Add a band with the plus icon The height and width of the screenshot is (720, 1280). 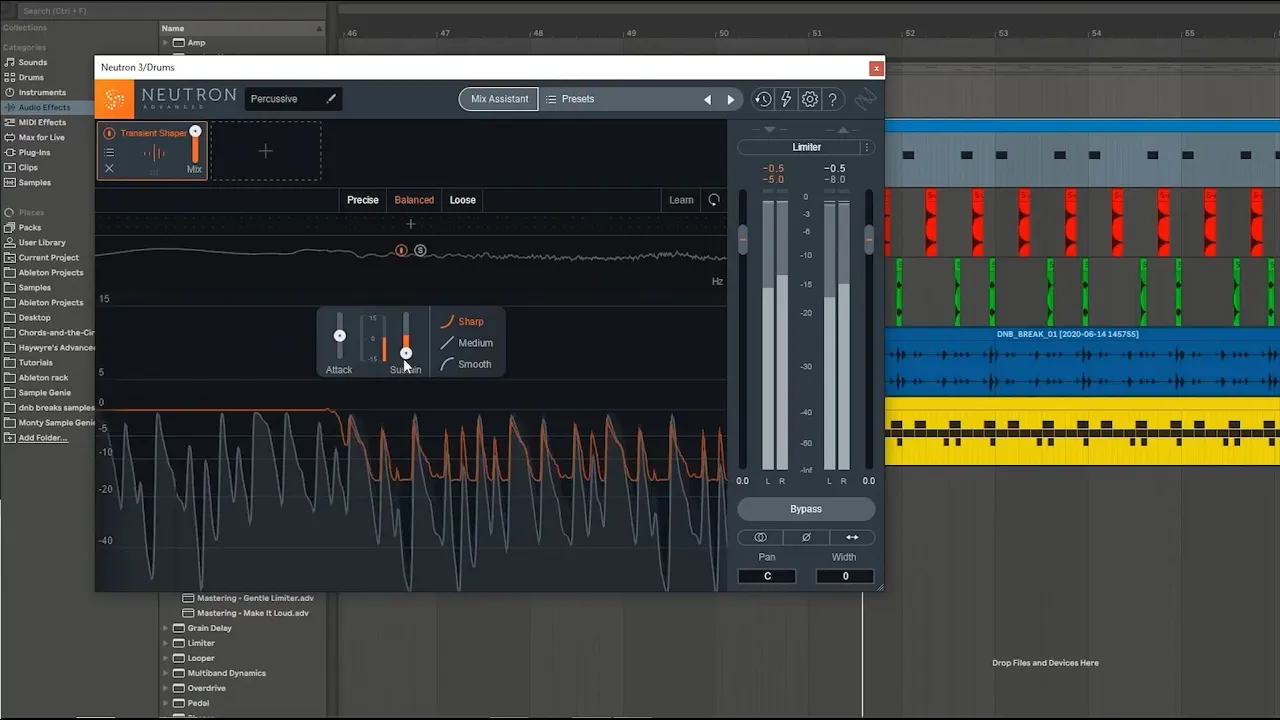(410, 224)
